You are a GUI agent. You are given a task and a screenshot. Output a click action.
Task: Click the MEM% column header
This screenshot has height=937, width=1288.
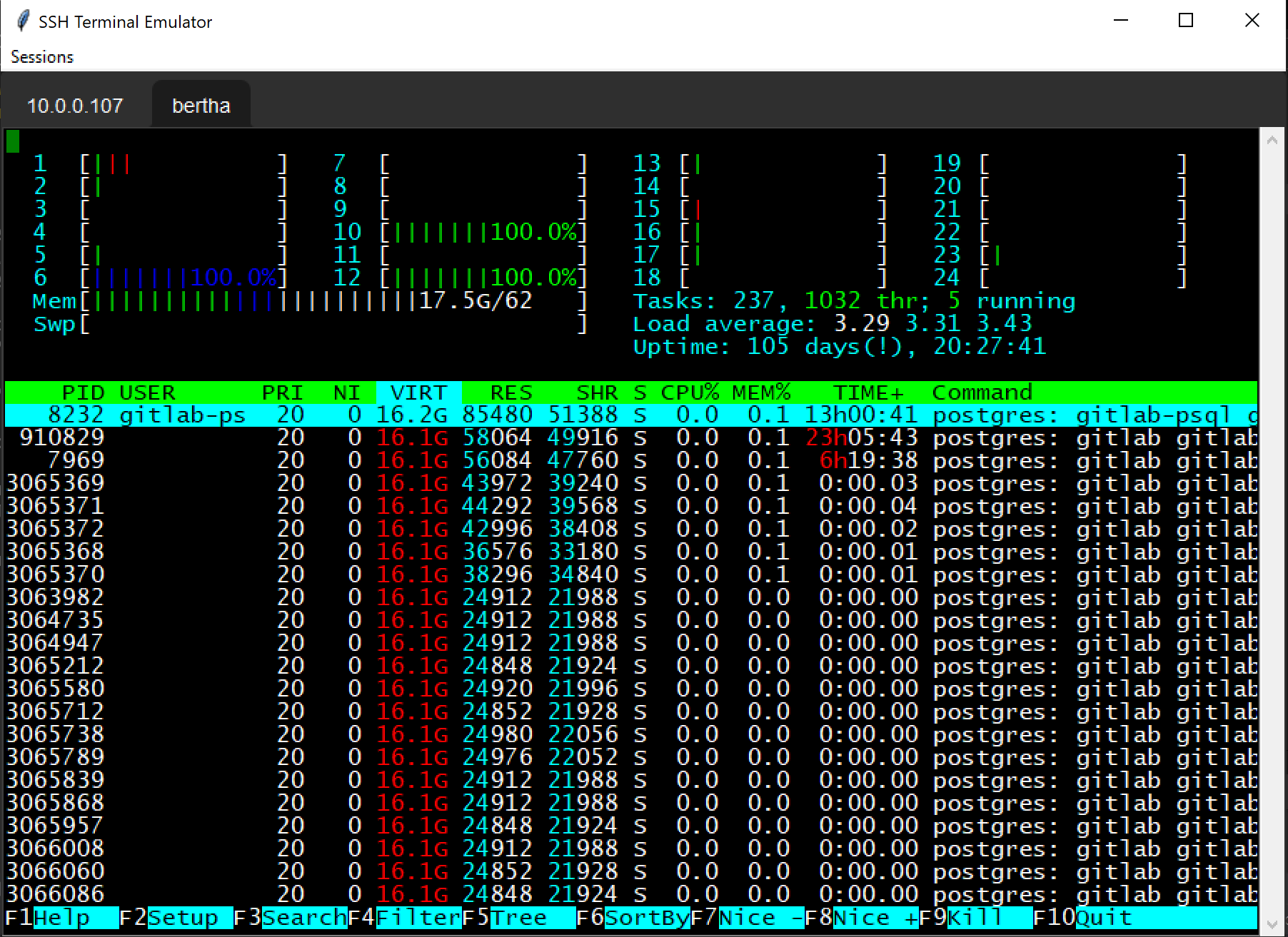point(761,392)
